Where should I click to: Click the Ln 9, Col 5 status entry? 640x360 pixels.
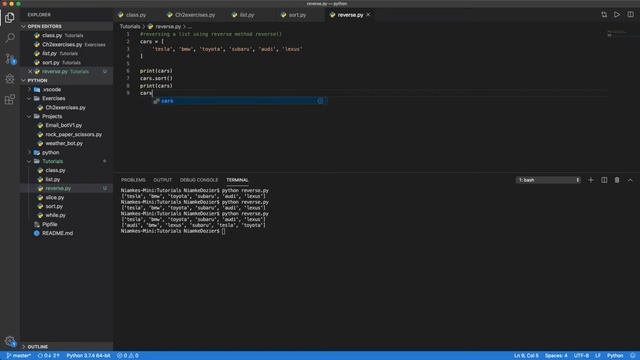coord(526,356)
